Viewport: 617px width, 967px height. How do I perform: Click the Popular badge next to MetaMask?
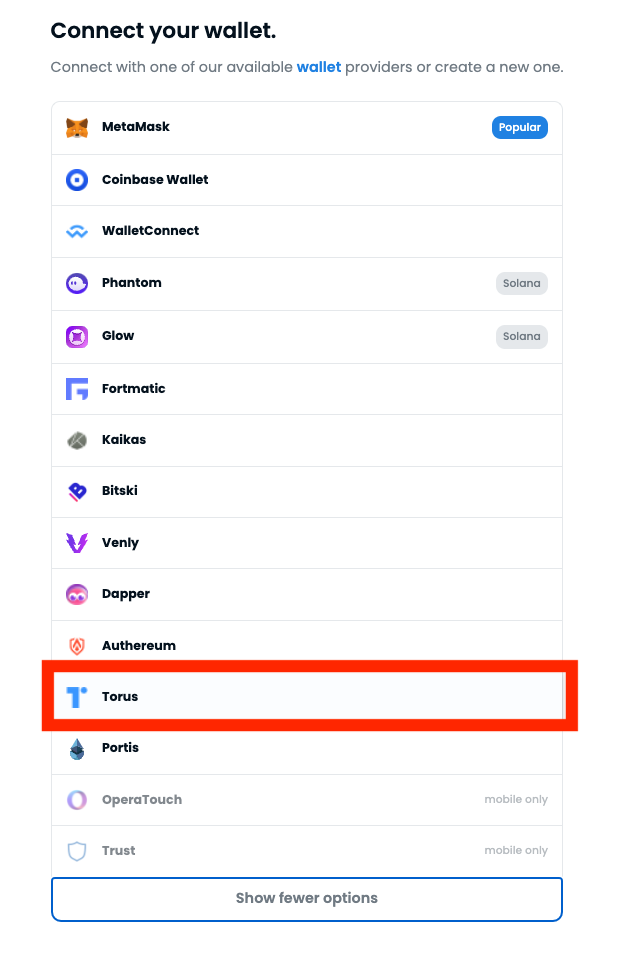pyautogui.click(x=519, y=127)
